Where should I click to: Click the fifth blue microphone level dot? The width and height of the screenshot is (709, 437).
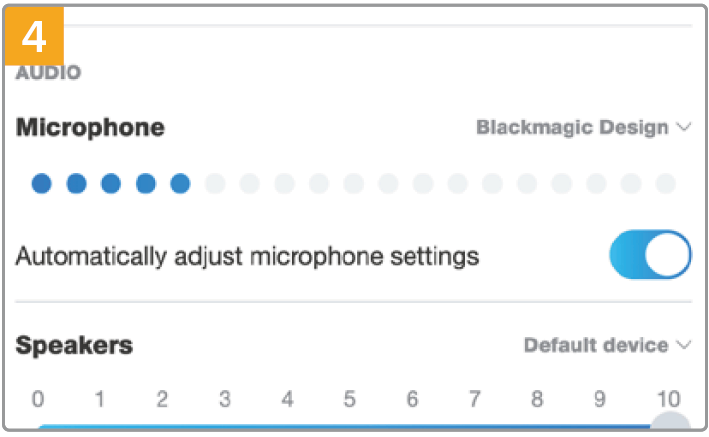tap(180, 184)
